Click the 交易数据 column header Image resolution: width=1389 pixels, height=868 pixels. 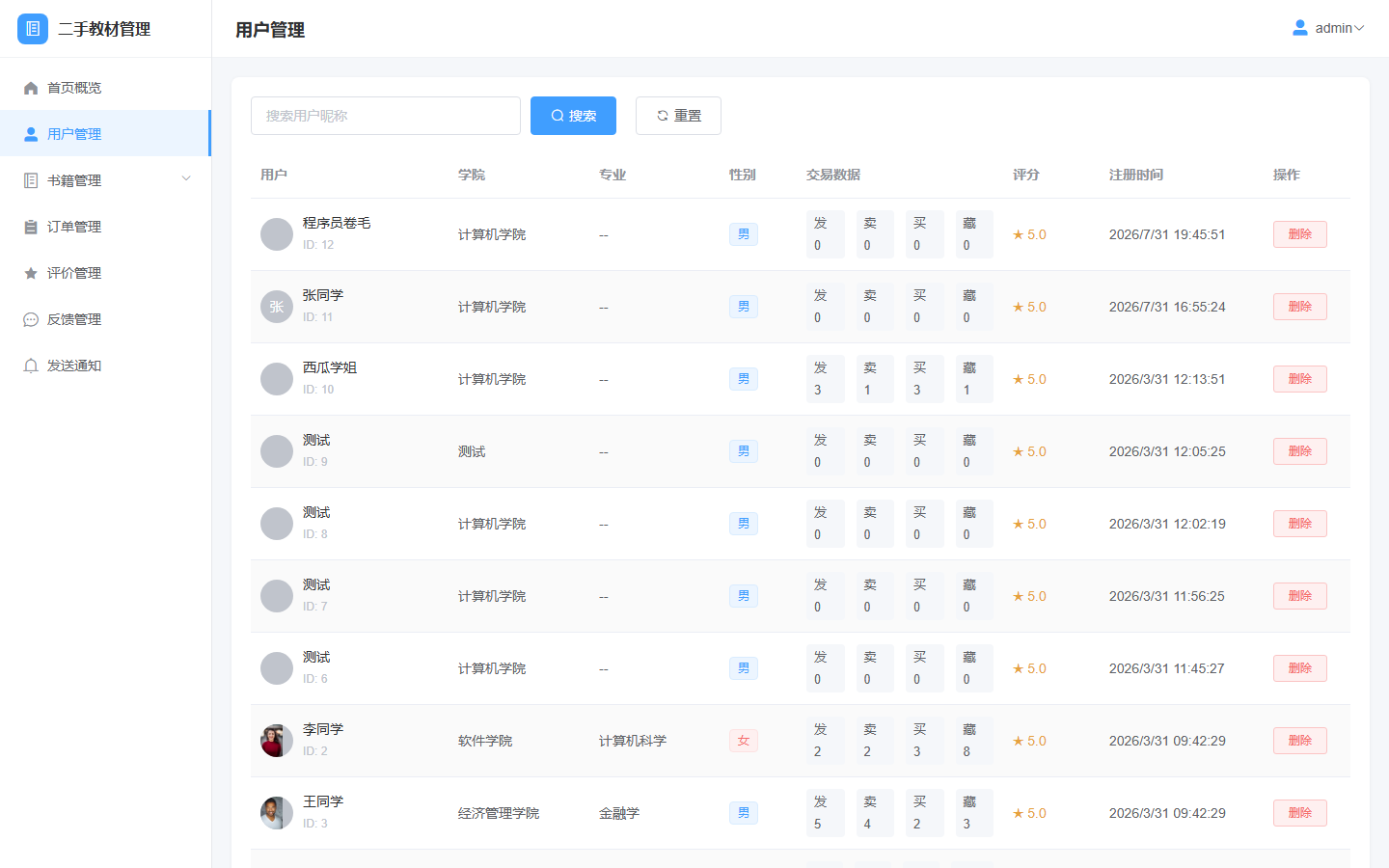[x=833, y=175]
